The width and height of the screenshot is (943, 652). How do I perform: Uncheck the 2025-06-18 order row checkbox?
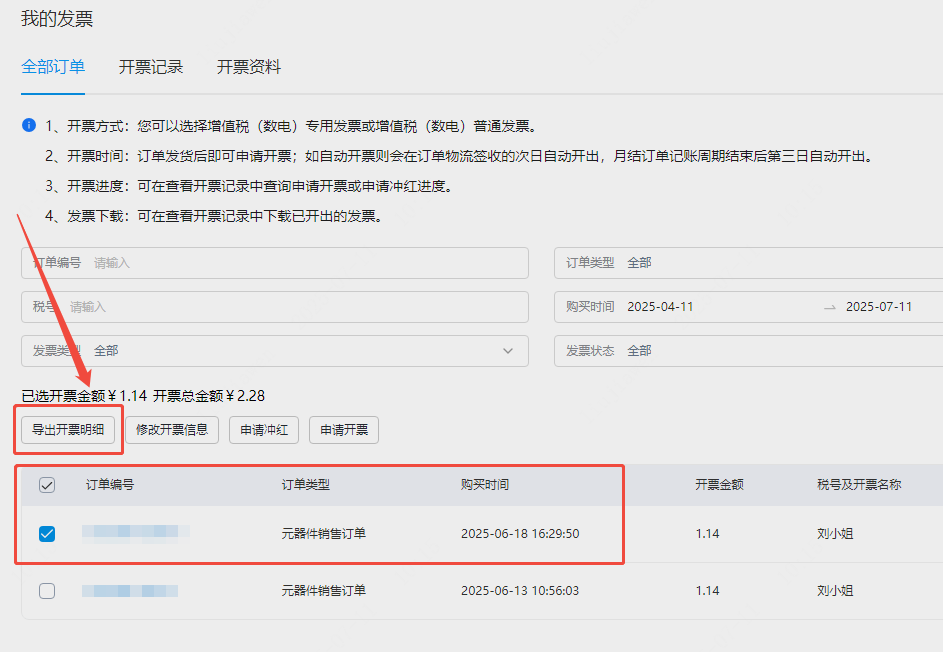click(x=47, y=534)
